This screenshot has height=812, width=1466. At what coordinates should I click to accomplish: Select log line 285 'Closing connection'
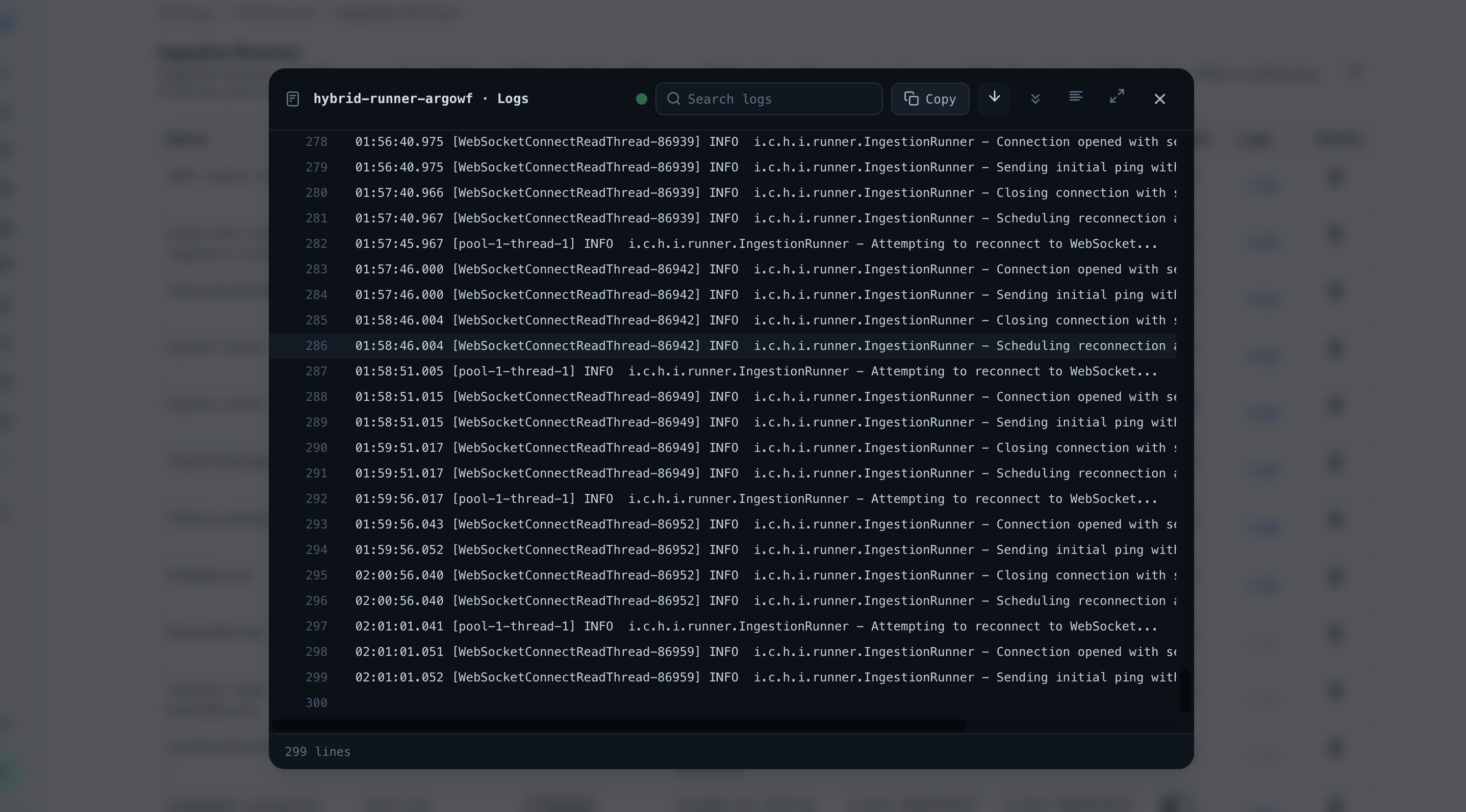(x=723, y=320)
